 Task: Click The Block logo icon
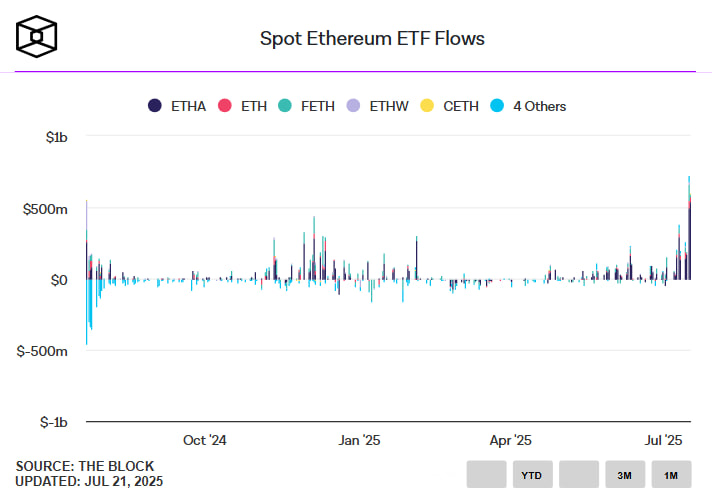tap(36, 36)
